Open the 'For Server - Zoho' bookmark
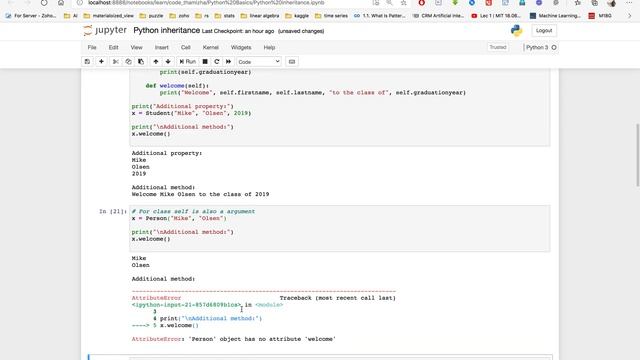The height and width of the screenshot is (360, 640). [31, 16]
